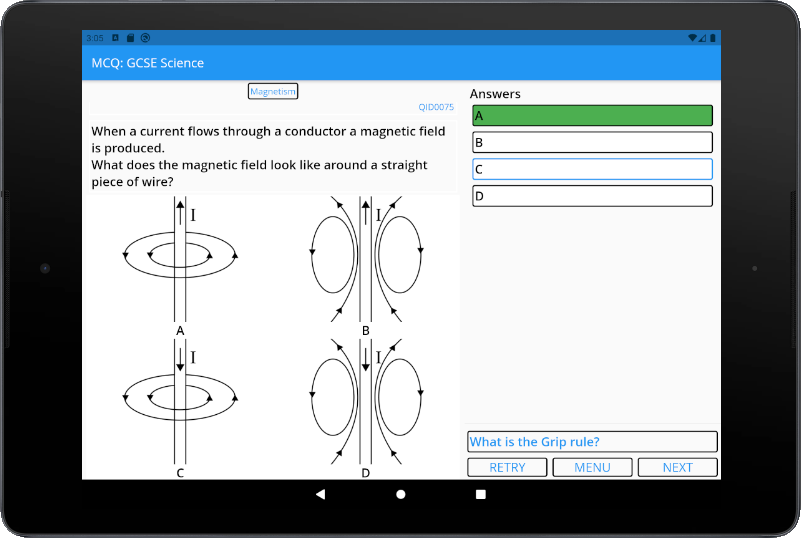Tap the Android back navigation icon
Viewport: 801px width, 538px height.
[x=320, y=494]
